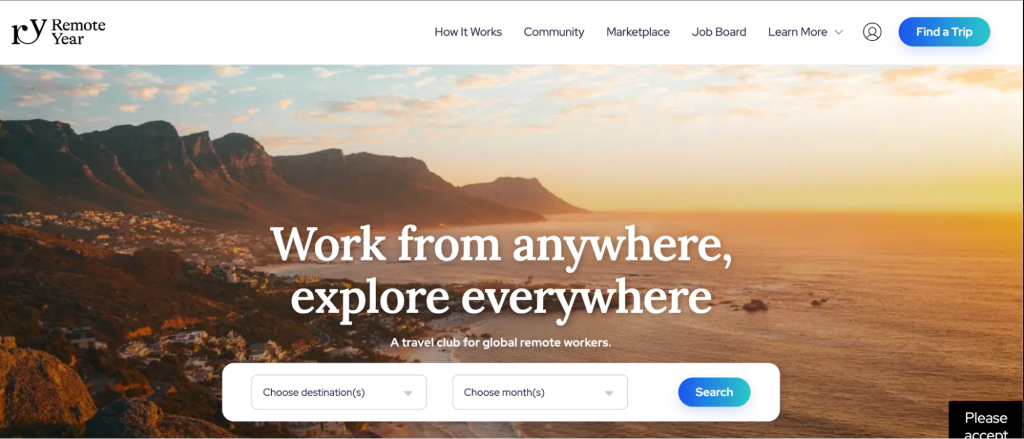
Task: Open the Choose destination(s) dropdown field
Action: [x=339, y=392]
